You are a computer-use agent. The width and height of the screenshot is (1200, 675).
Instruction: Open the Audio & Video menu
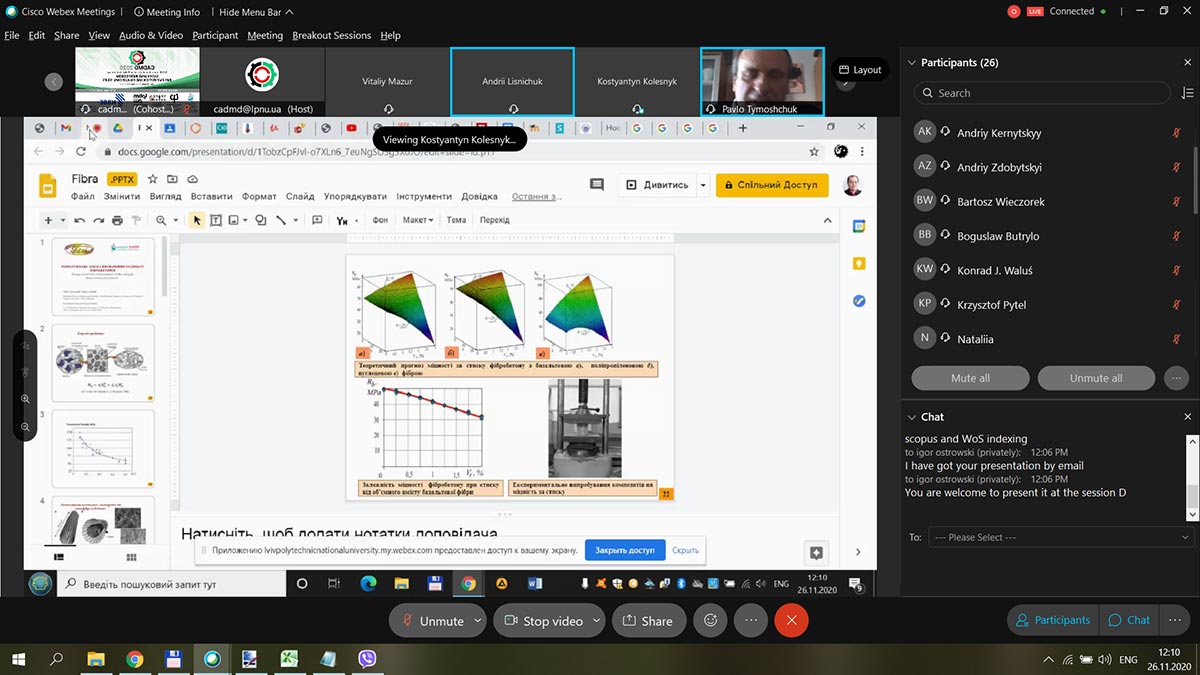[x=151, y=35]
